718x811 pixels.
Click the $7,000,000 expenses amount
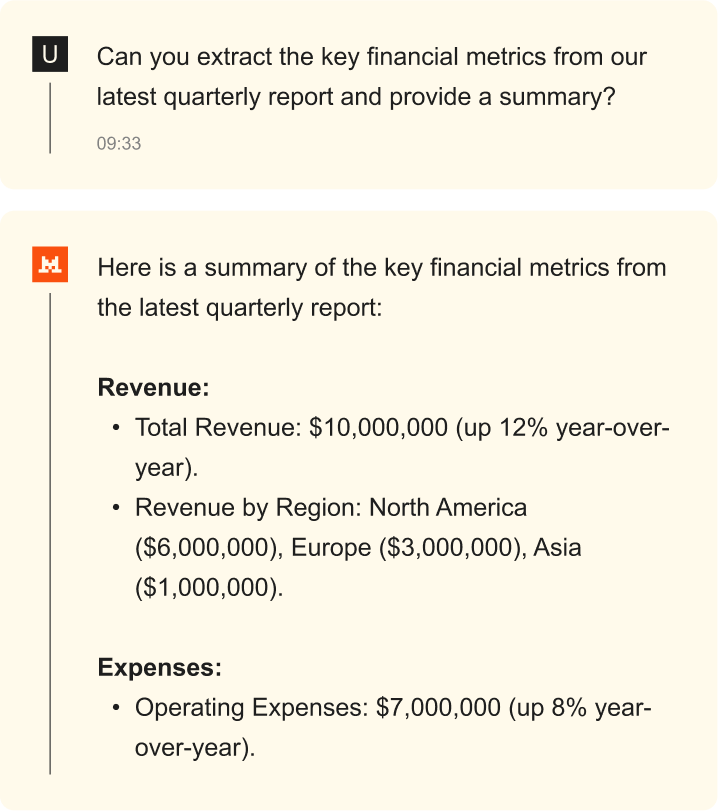pyautogui.click(x=438, y=708)
